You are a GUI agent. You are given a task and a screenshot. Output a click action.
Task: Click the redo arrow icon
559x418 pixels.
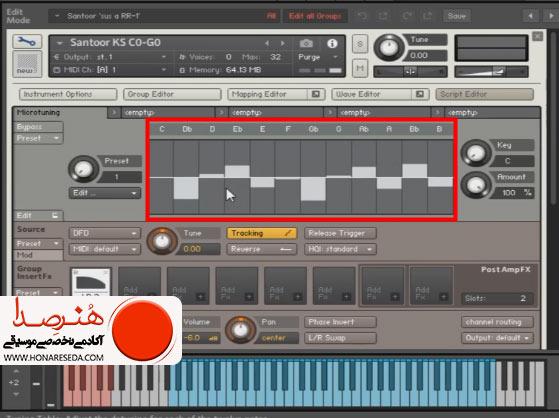pyautogui.click(x=407, y=16)
